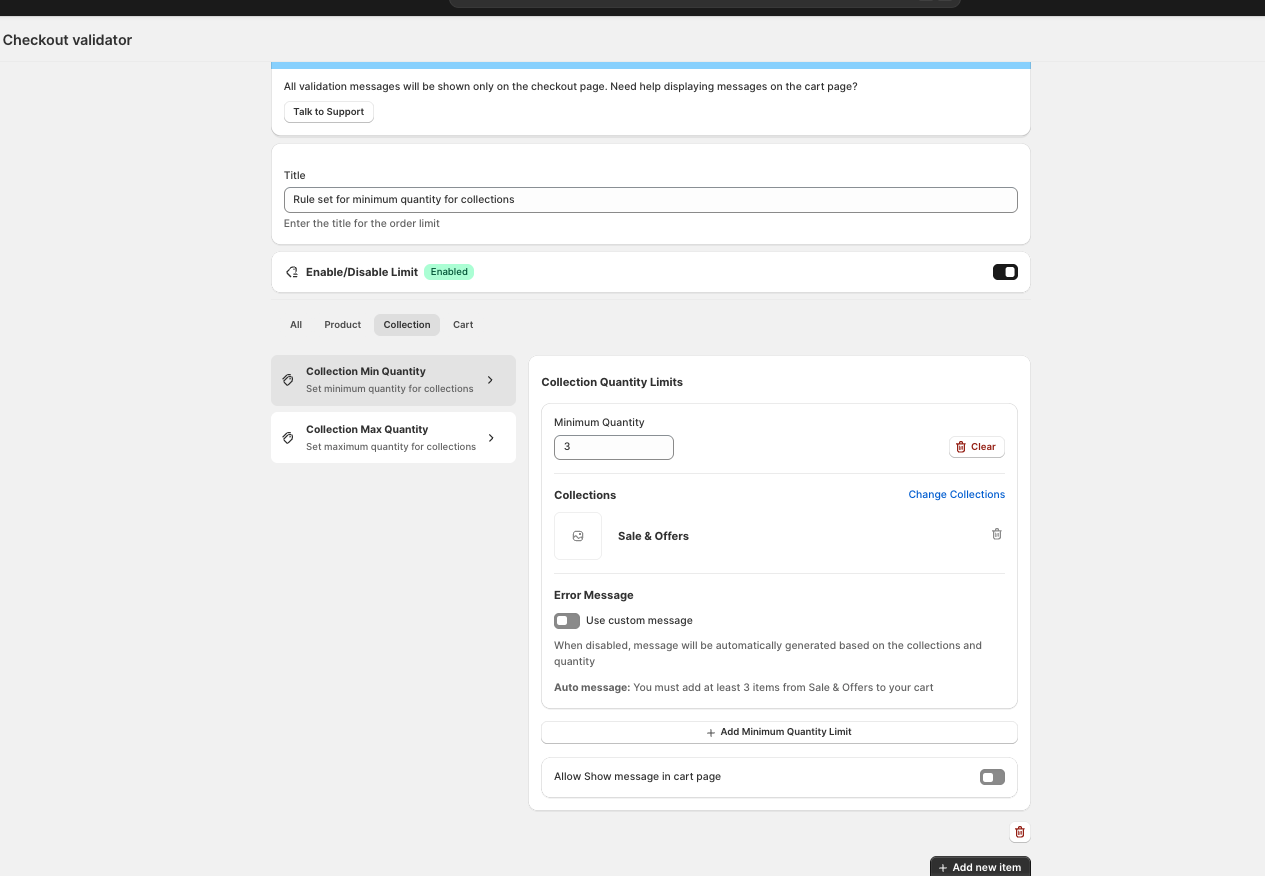
Task: Open the Change Collections link
Action: click(956, 494)
